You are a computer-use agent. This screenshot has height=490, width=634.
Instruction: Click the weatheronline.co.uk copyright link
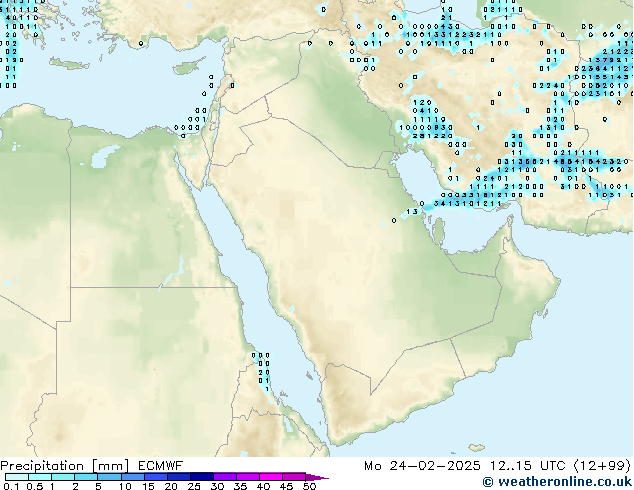(556, 482)
